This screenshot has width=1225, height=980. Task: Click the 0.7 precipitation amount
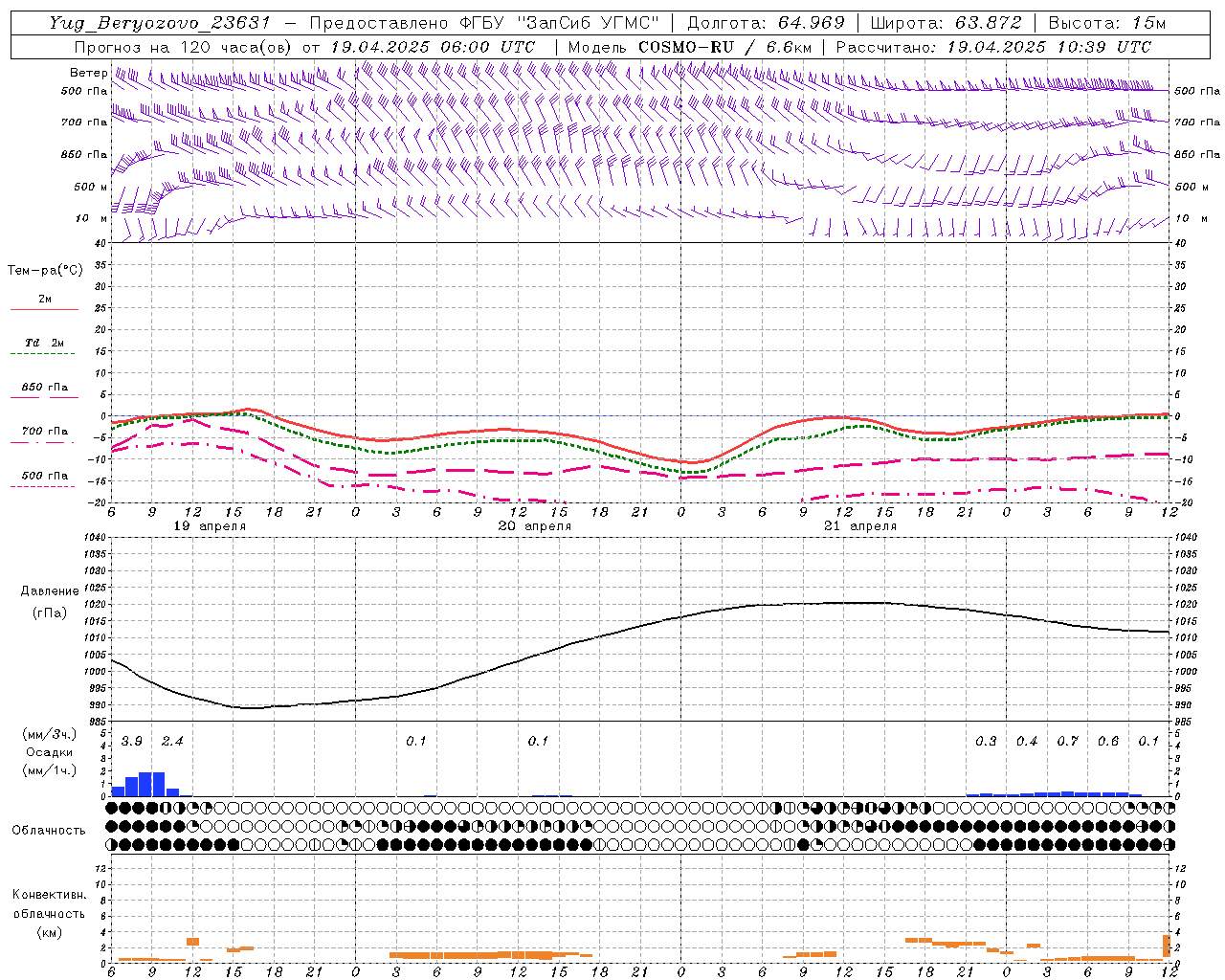coord(1067,742)
